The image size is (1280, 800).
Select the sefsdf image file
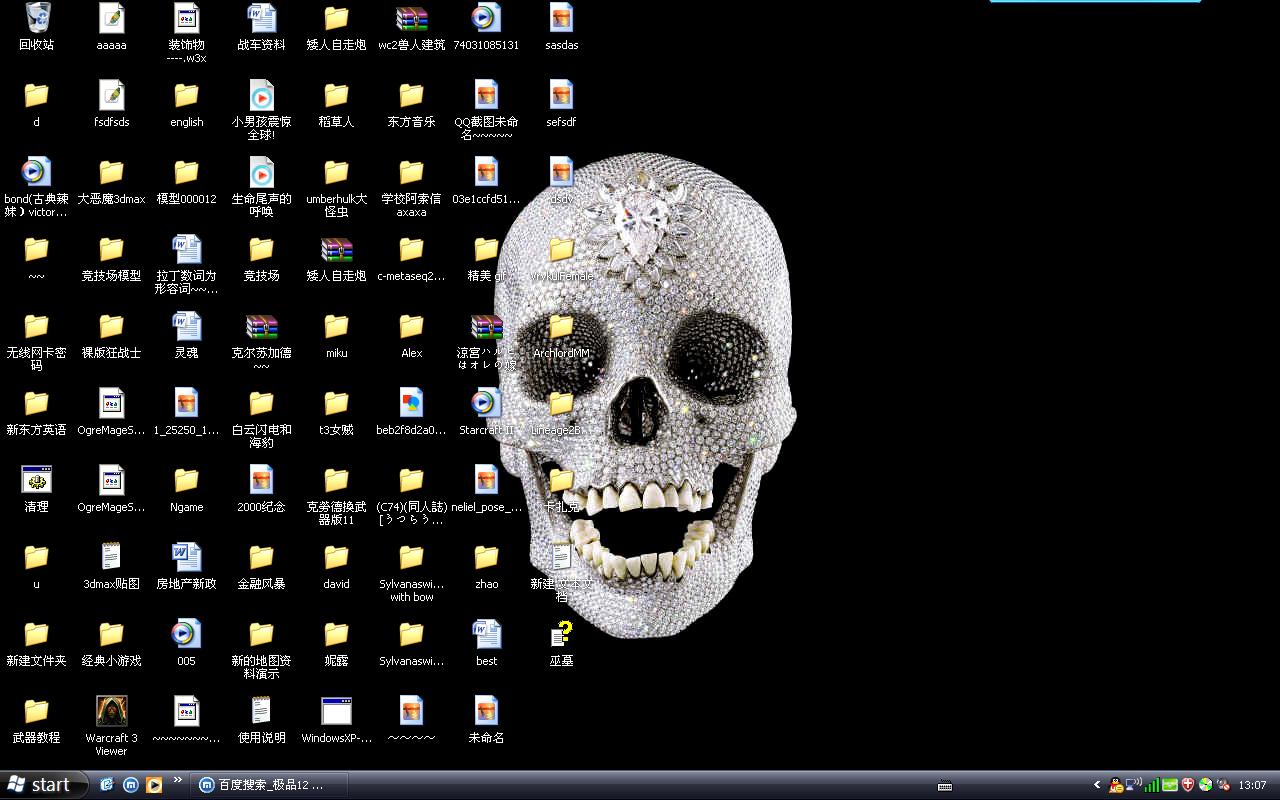click(561, 95)
